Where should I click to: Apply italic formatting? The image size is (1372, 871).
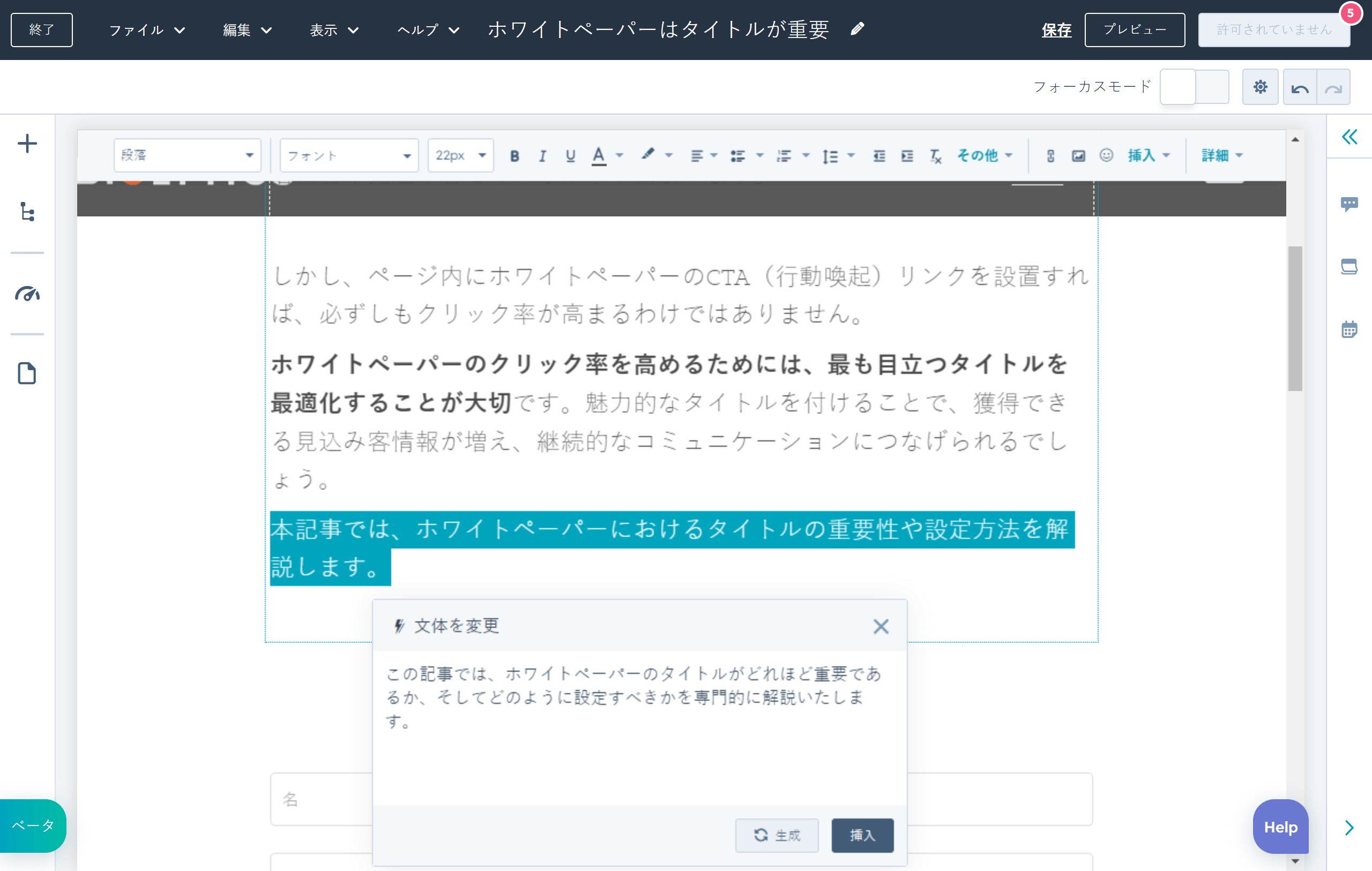point(542,155)
